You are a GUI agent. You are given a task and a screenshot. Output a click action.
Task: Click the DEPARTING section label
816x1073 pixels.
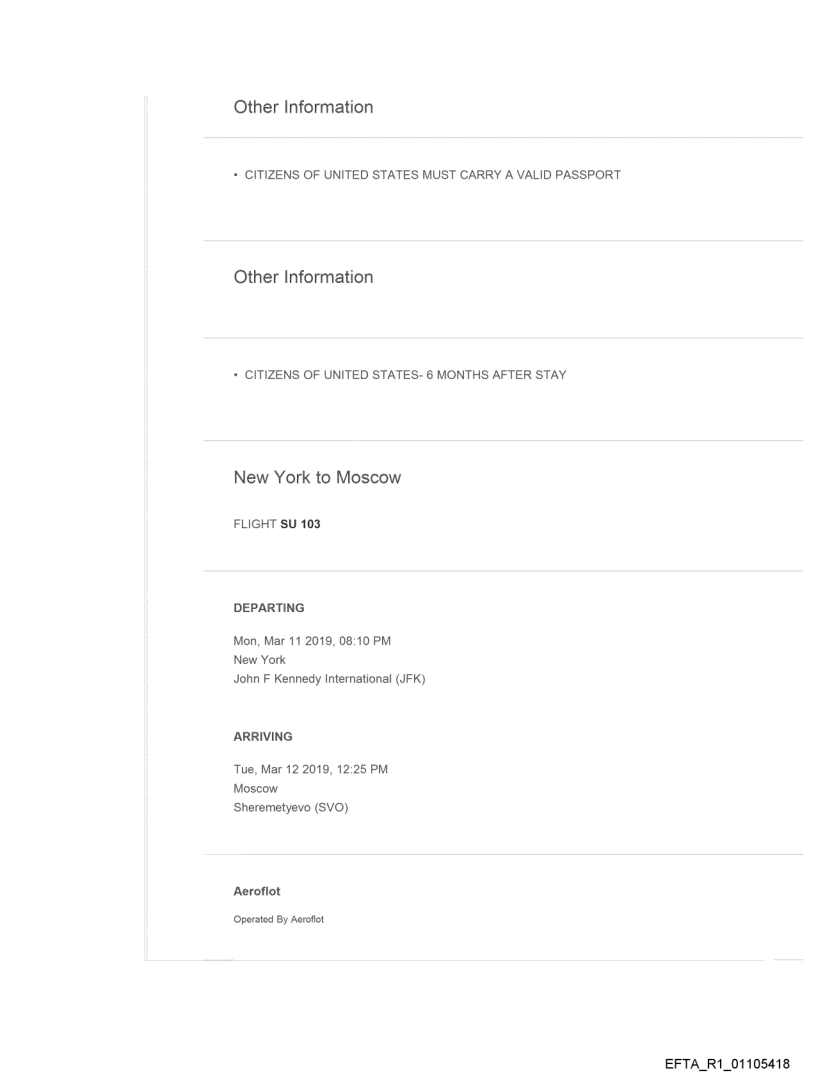[x=268, y=607]
